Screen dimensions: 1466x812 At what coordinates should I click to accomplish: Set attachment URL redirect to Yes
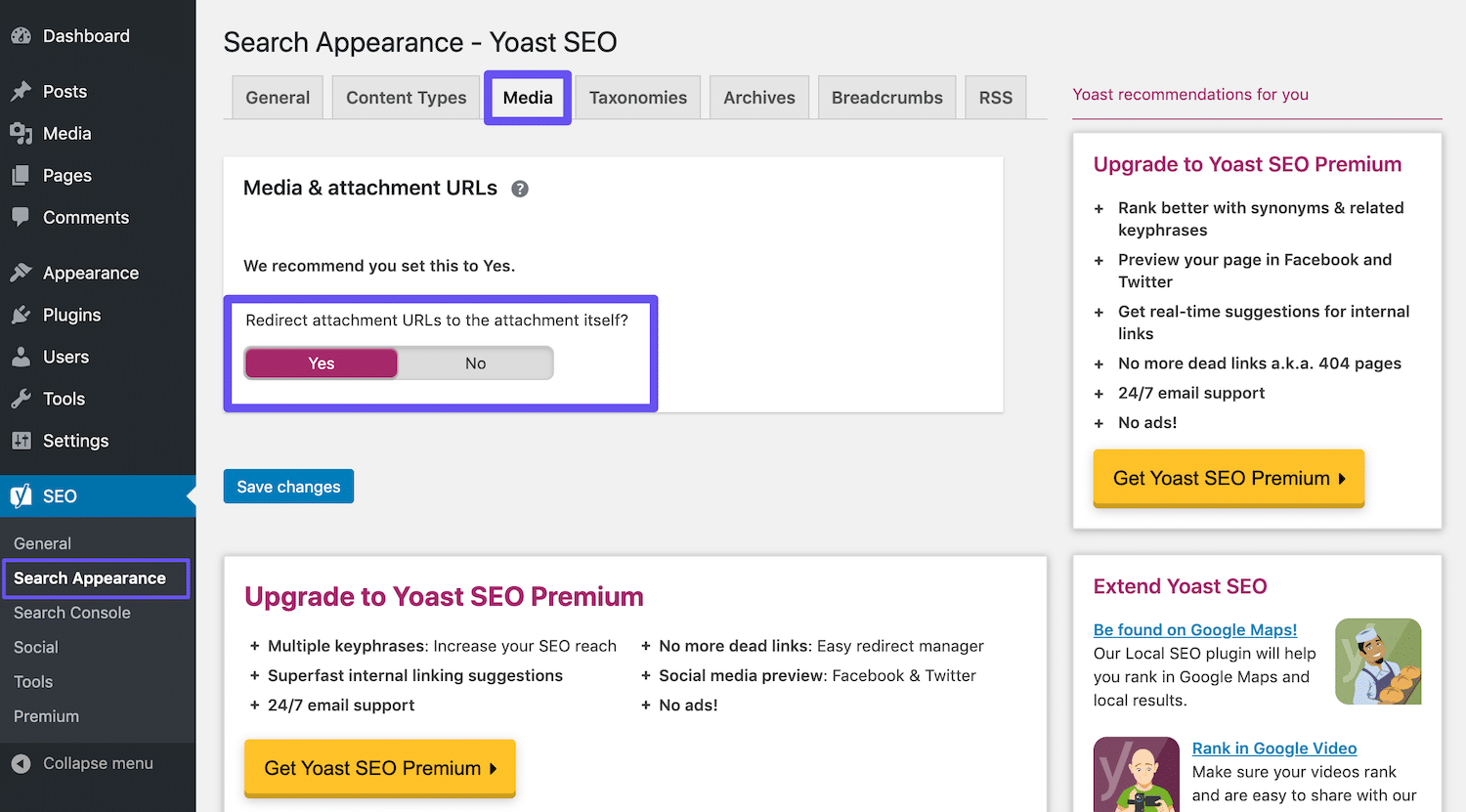click(321, 363)
